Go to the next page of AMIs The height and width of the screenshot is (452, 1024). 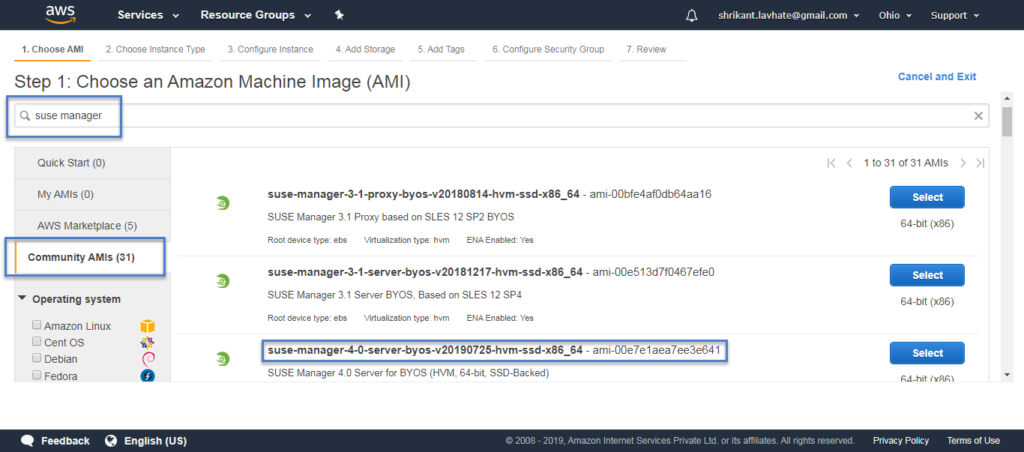(x=963, y=163)
